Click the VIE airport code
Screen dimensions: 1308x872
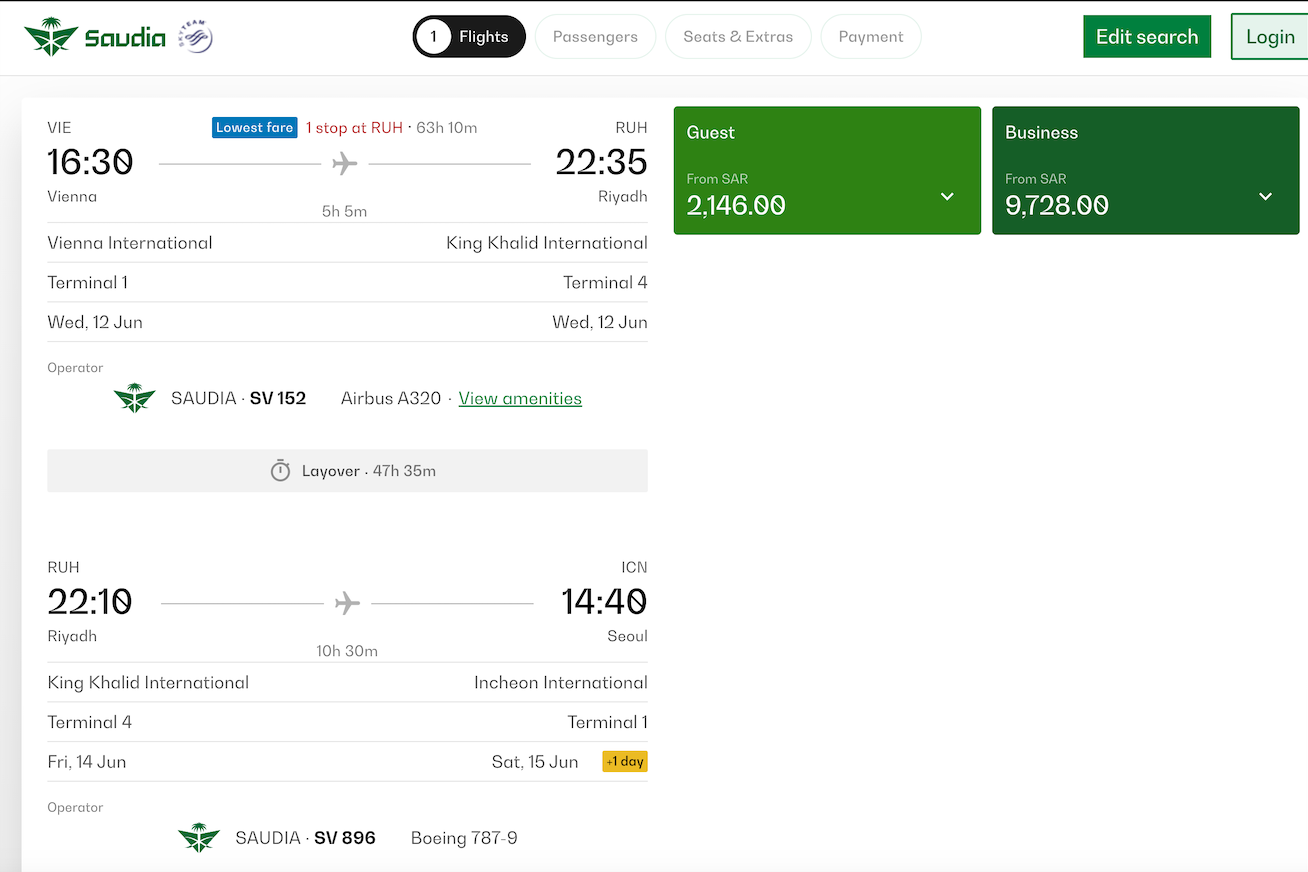point(60,128)
